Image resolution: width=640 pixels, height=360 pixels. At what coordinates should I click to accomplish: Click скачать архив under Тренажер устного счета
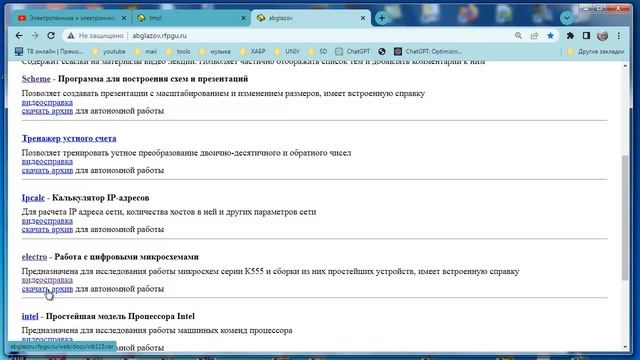click(47, 171)
